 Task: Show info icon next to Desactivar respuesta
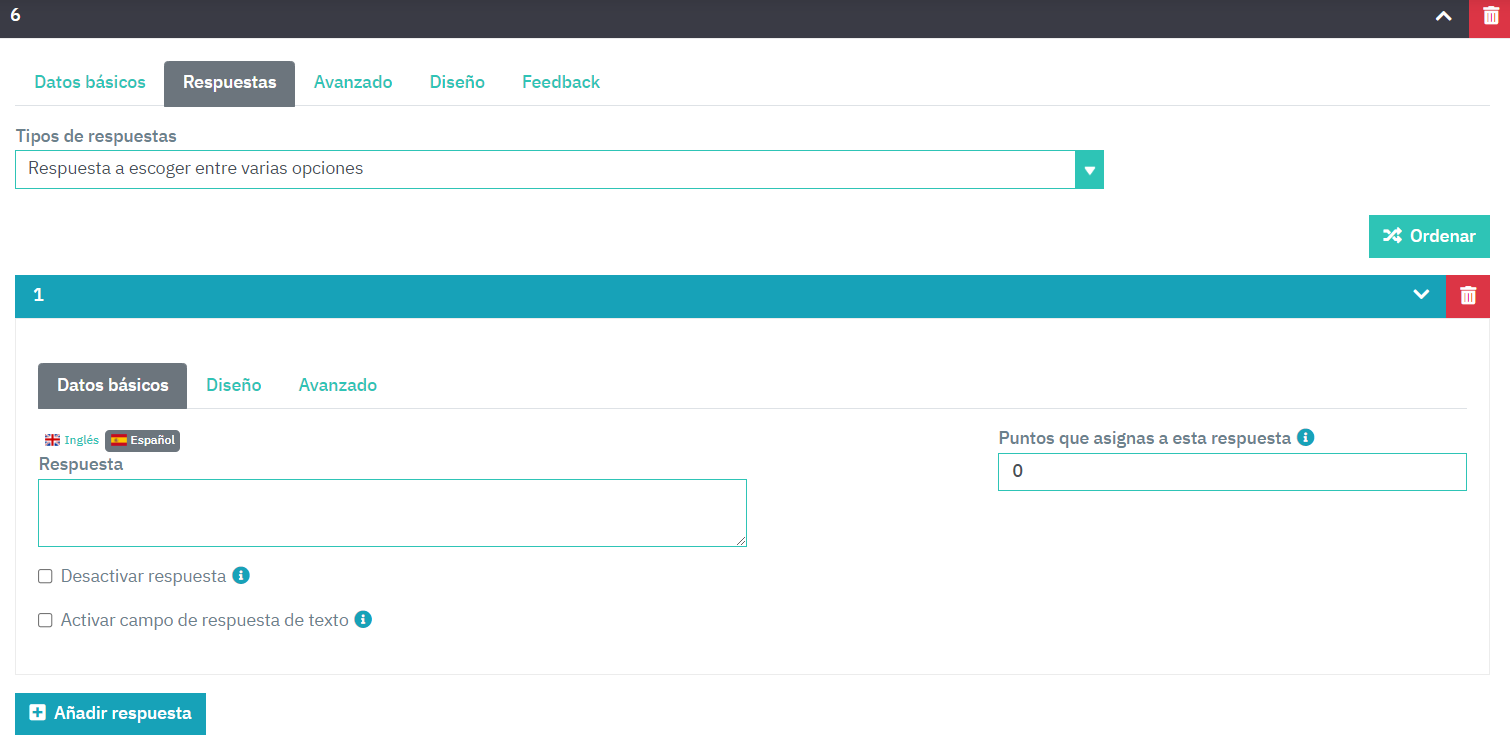240,575
